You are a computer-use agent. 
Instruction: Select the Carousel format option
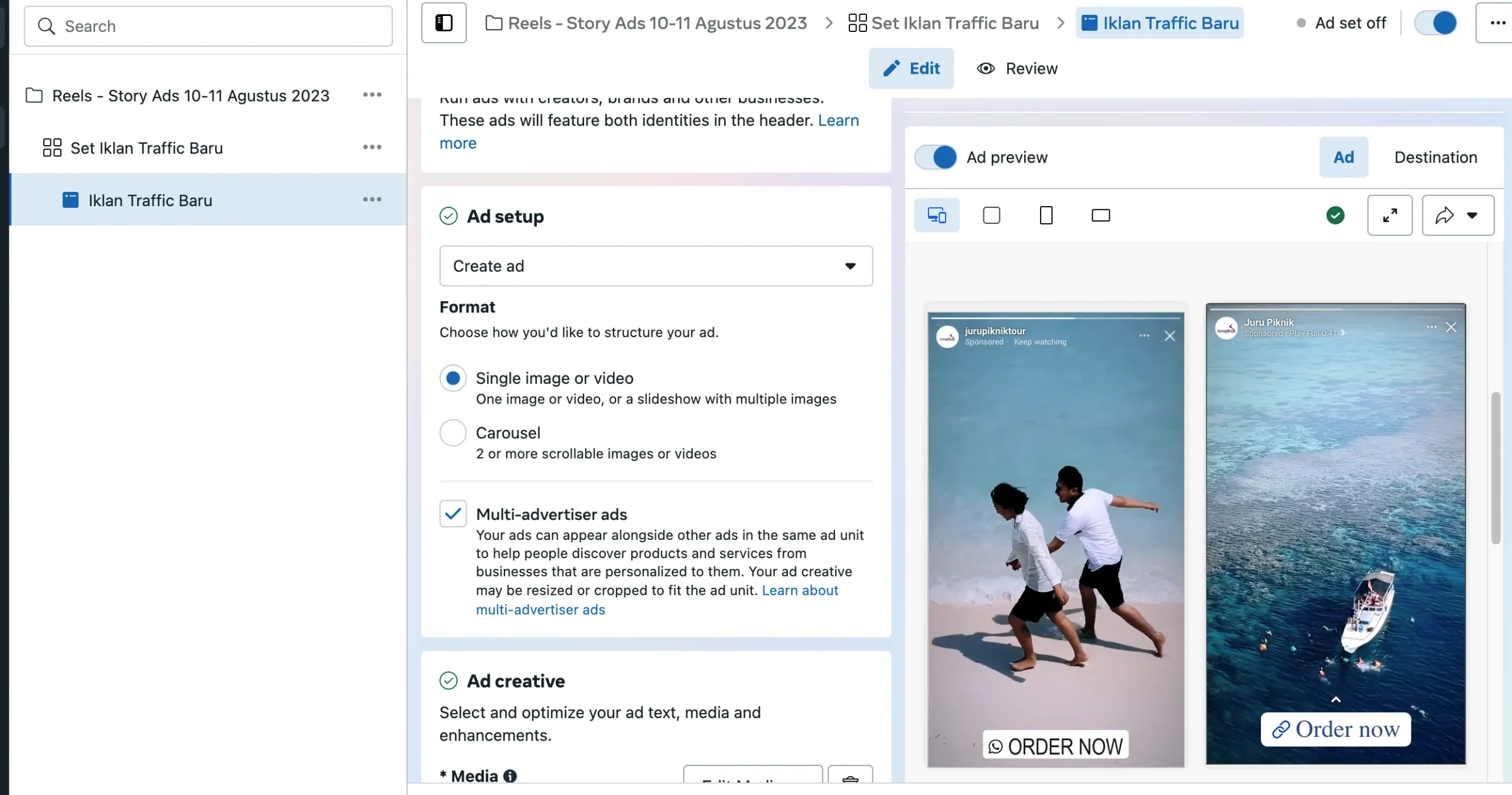pos(453,433)
